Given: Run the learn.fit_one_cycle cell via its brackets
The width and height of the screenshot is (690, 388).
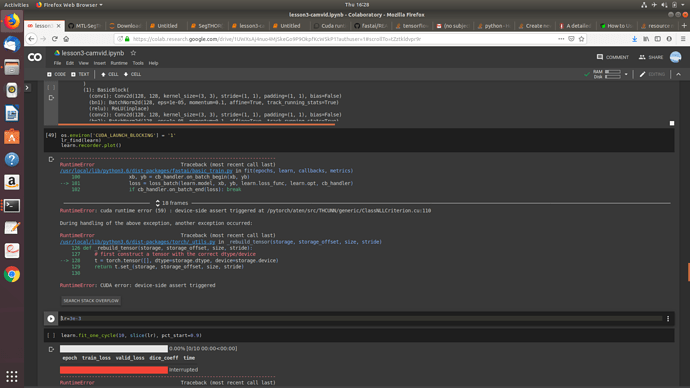Looking at the screenshot, I should click(x=51, y=335).
